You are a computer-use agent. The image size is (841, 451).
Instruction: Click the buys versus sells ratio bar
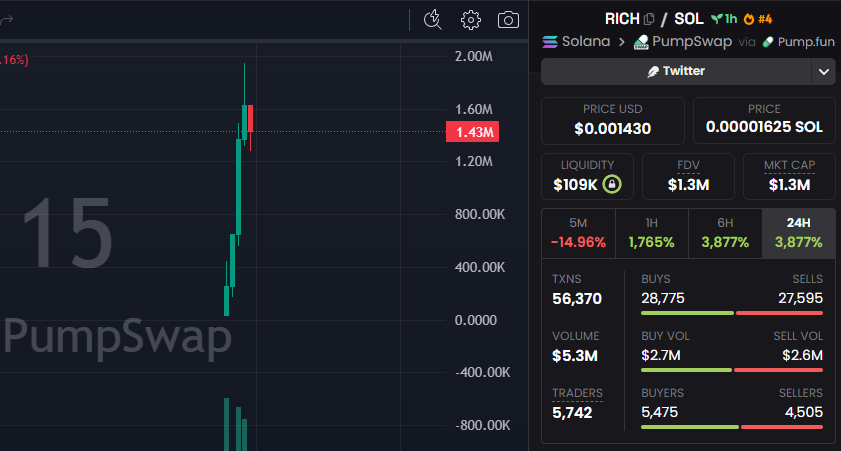732,313
